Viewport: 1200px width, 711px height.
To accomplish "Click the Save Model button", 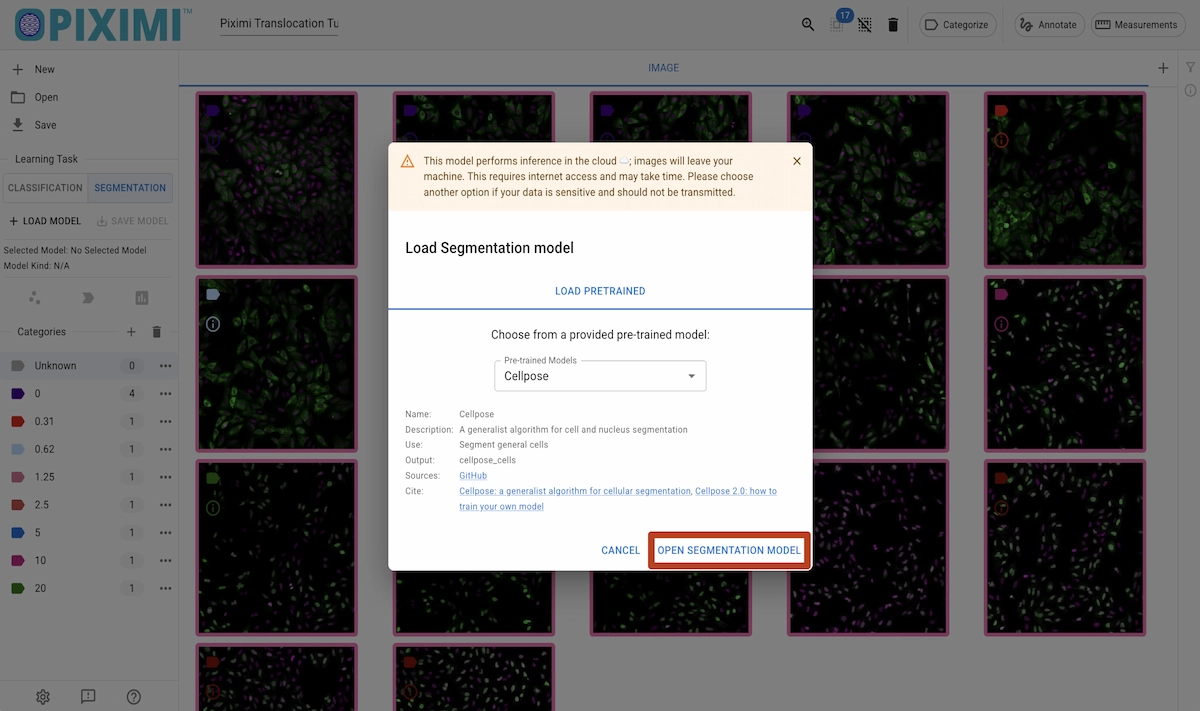I will tap(133, 221).
